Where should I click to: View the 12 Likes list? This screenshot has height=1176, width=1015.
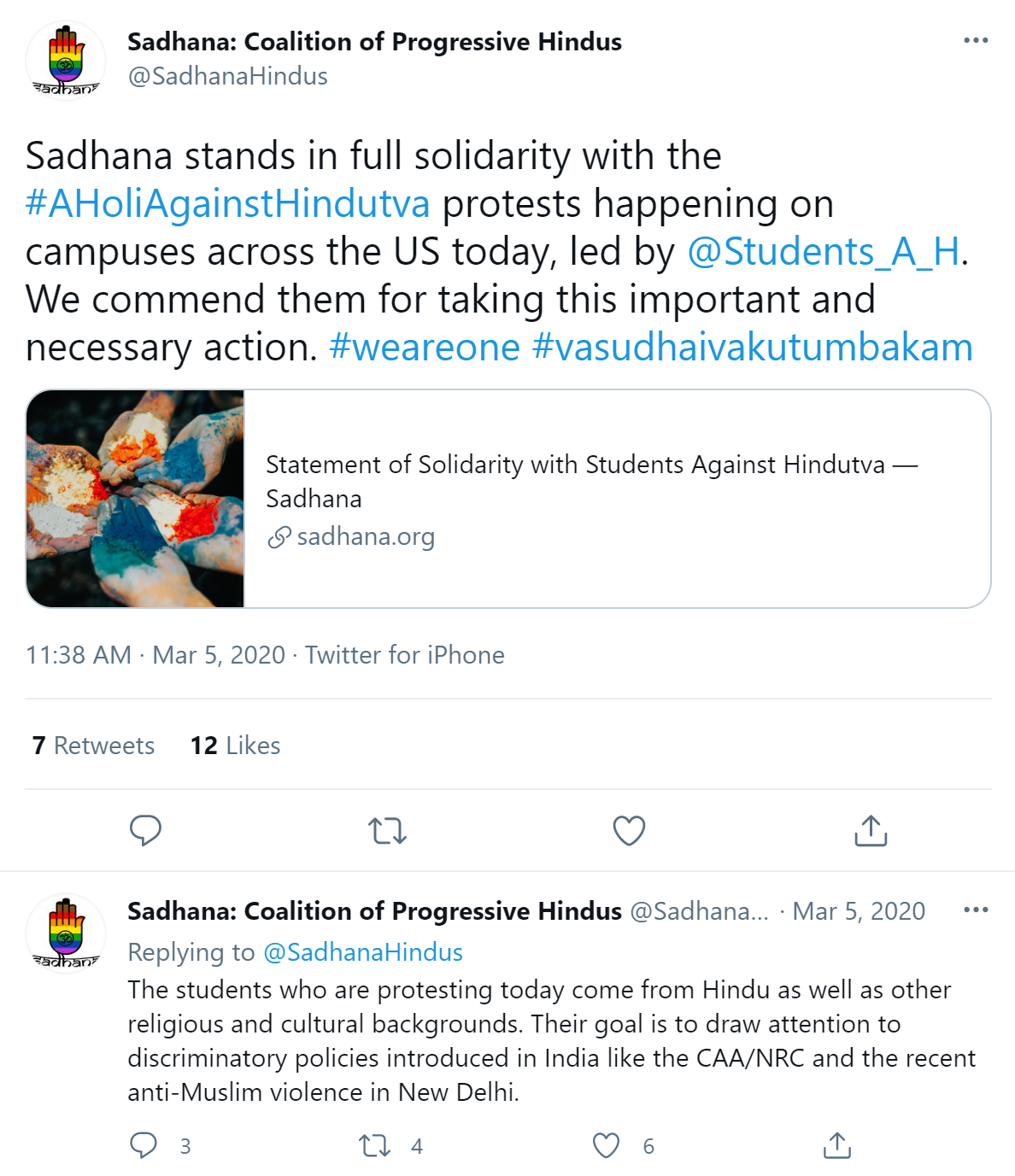pyautogui.click(x=235, y=746)
